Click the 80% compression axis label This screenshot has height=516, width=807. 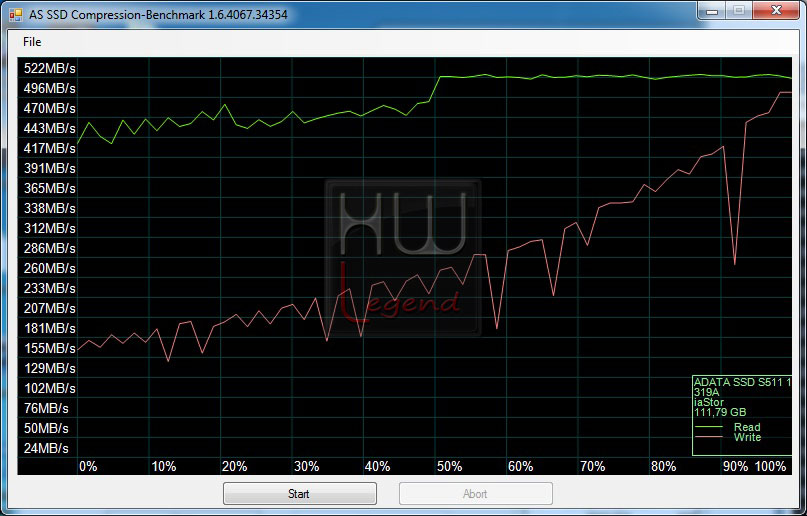pos(663,467)
